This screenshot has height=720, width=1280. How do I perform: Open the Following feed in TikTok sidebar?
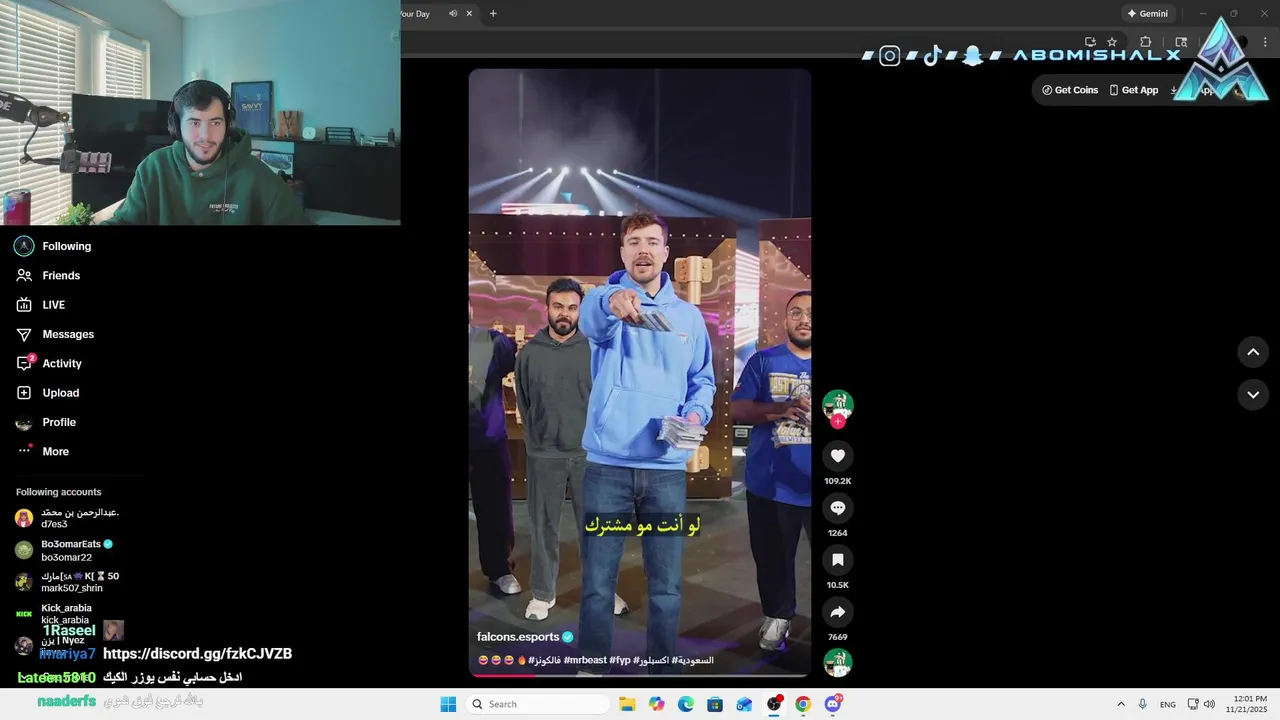[53, 246]
